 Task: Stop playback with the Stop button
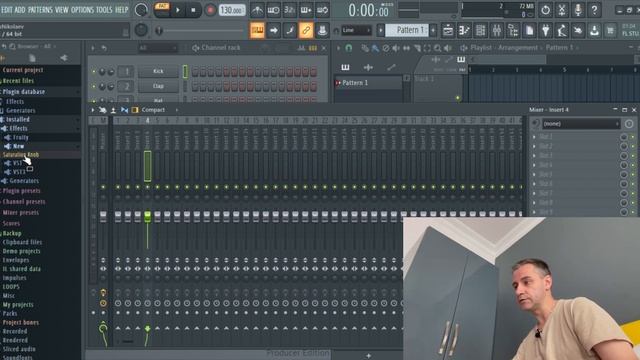pyautogui.click(x=193, y=10)
